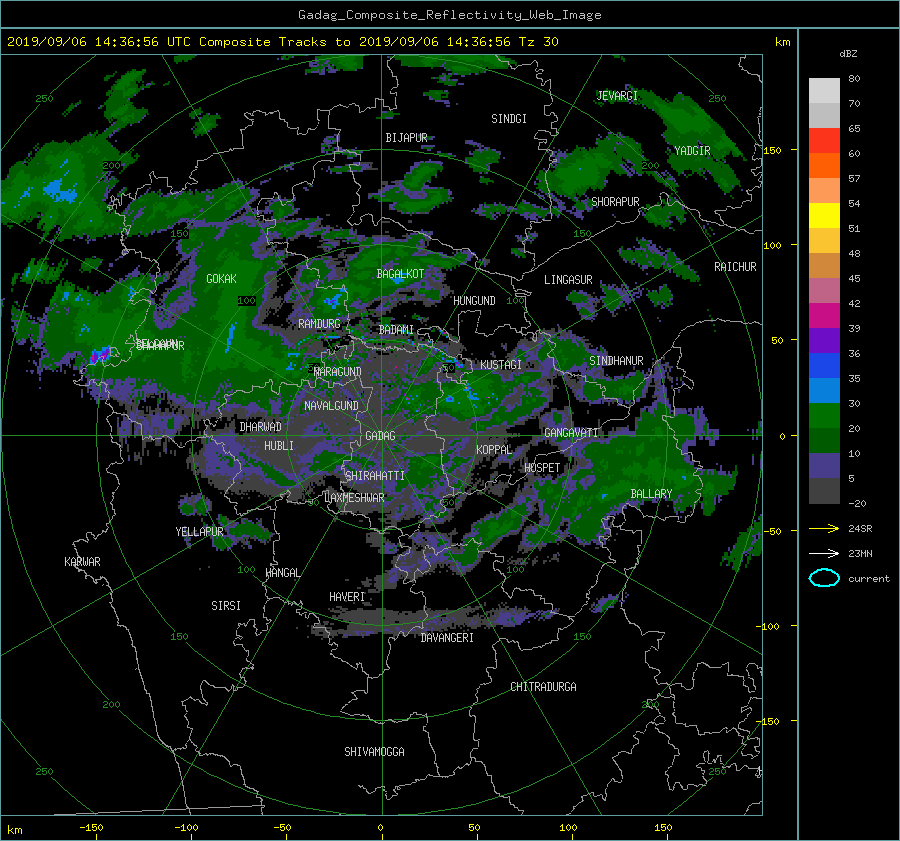Click the DAVANGERI city label
Image resolution: width=900 pixels, height=841 pixels.
[x=447, y=638]
